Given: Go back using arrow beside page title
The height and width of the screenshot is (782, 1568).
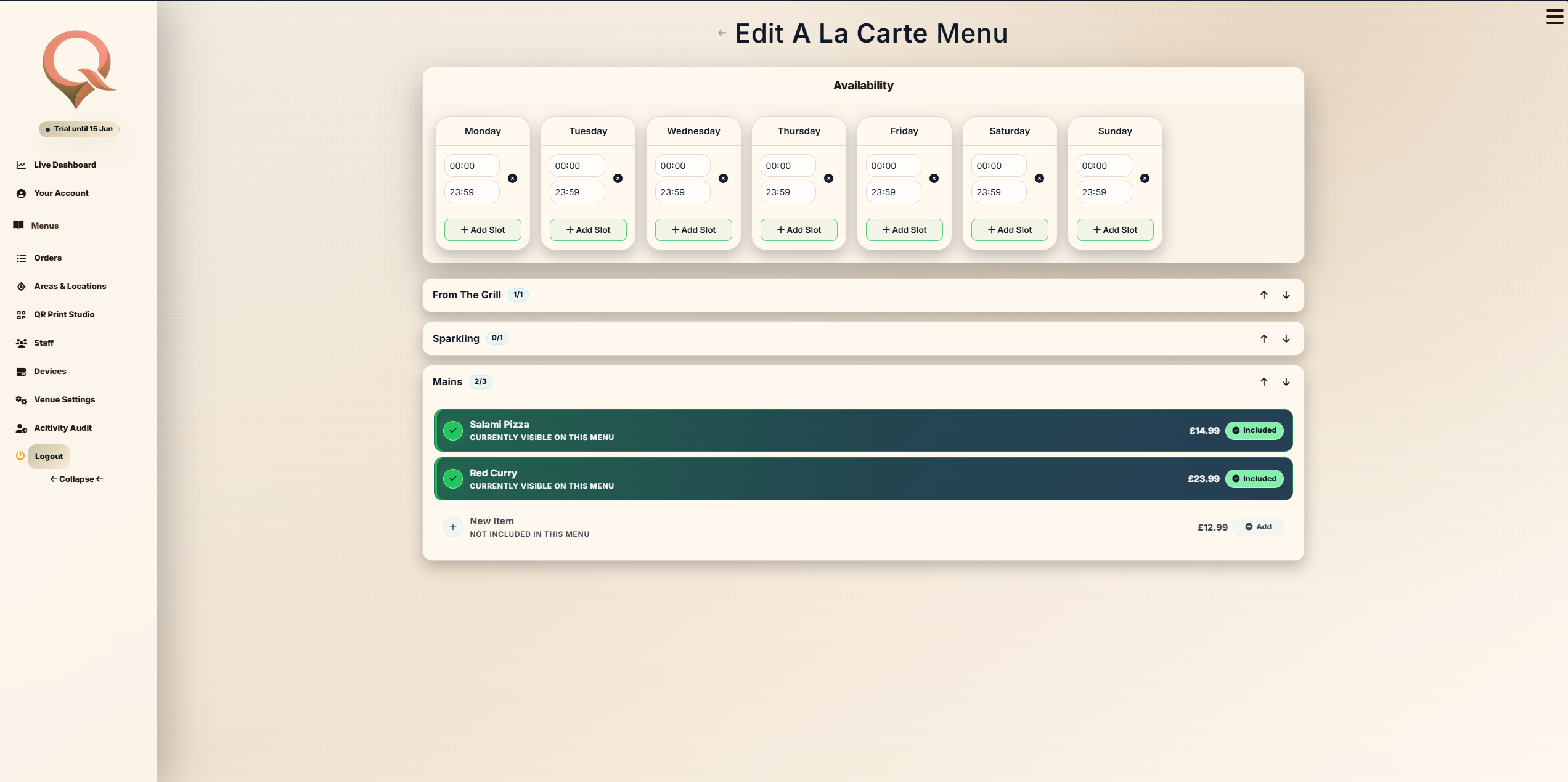Looking at the screenshot, I should (x=722, y=33).
